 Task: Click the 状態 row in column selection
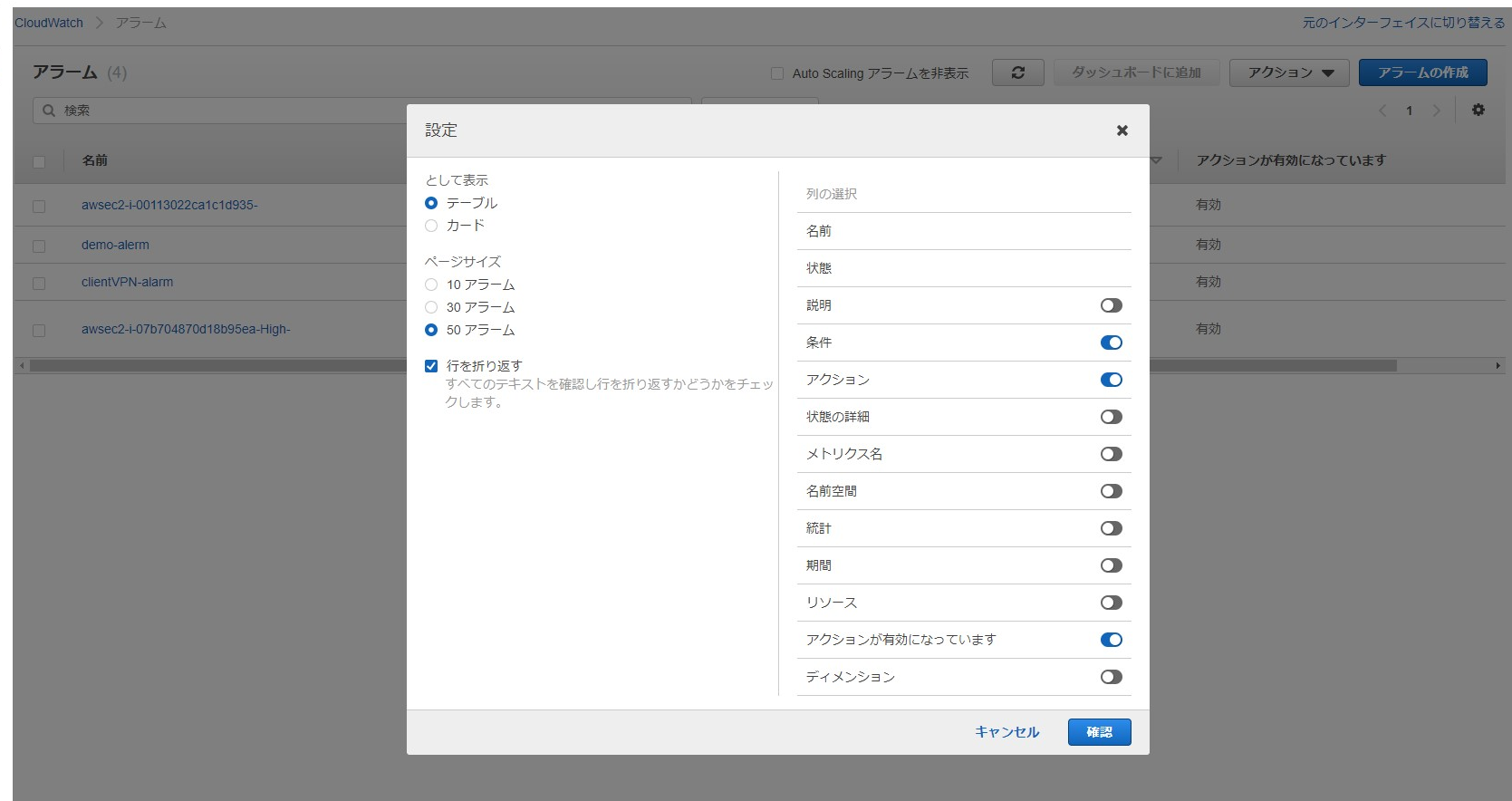pos(964,268)
